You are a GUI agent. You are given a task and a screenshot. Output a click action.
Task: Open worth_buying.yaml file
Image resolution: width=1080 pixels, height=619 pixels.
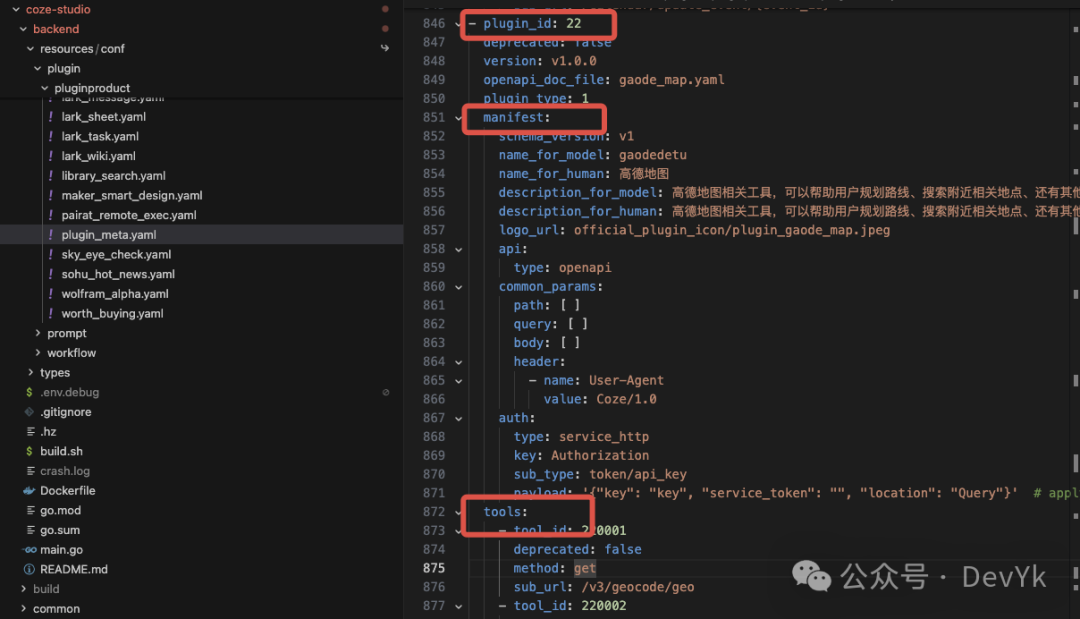click(x=112, y=313)
